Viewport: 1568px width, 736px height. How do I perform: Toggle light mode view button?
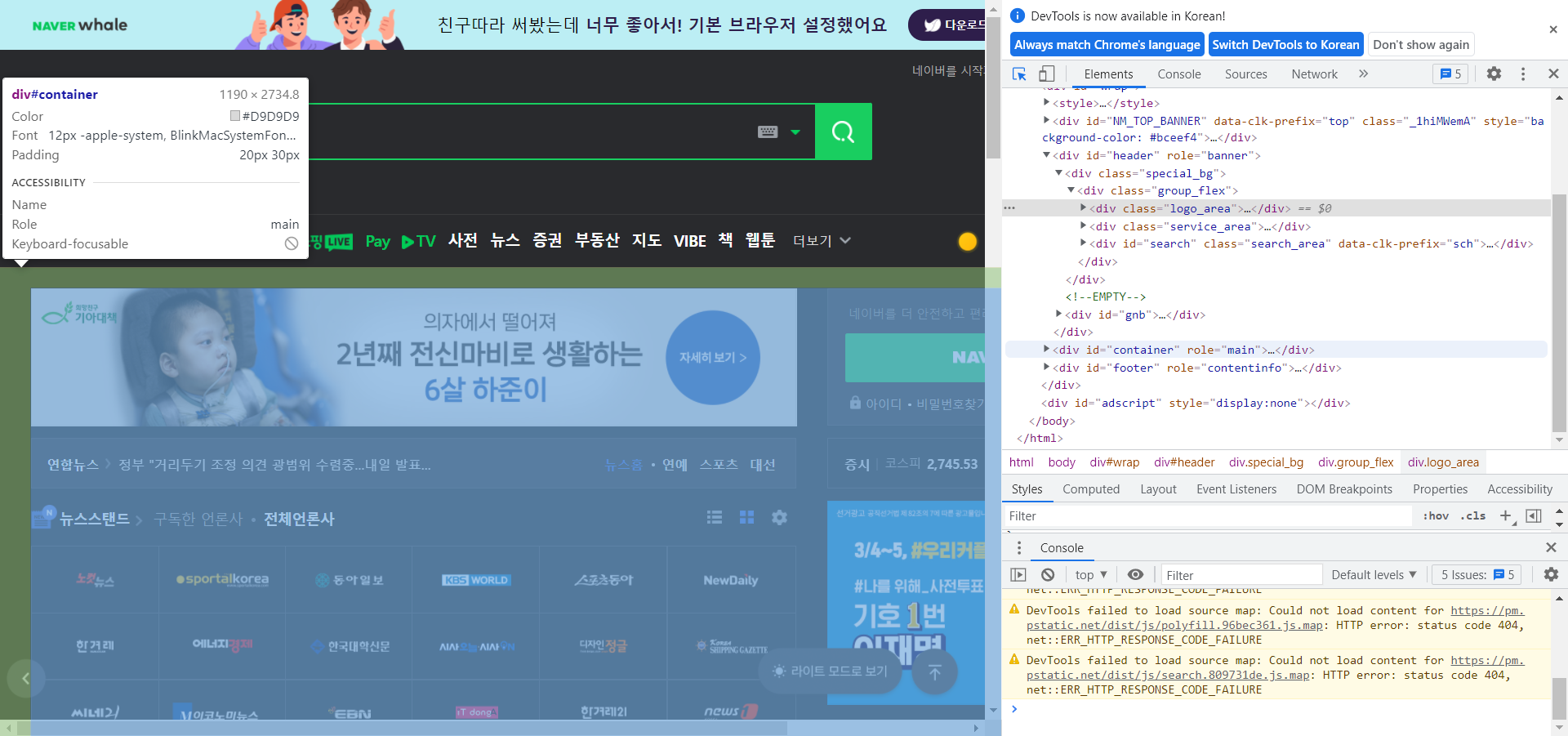[x=830, y=671]
